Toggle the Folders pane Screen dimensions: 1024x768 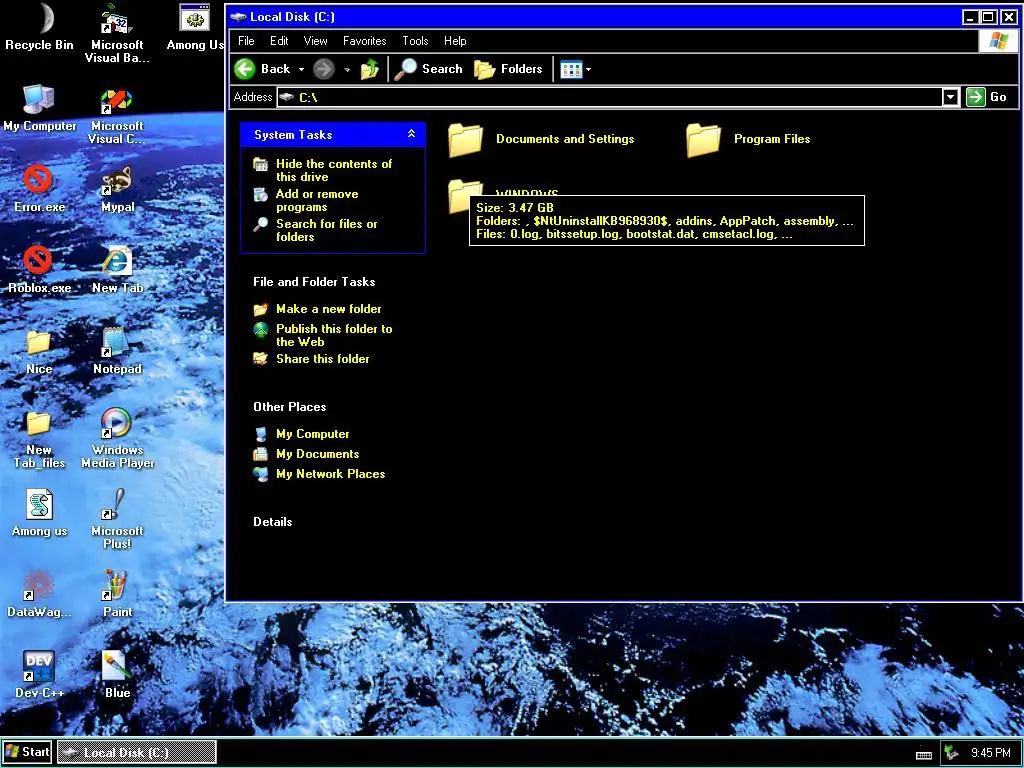pyautogui.click(x=508, y=69)
